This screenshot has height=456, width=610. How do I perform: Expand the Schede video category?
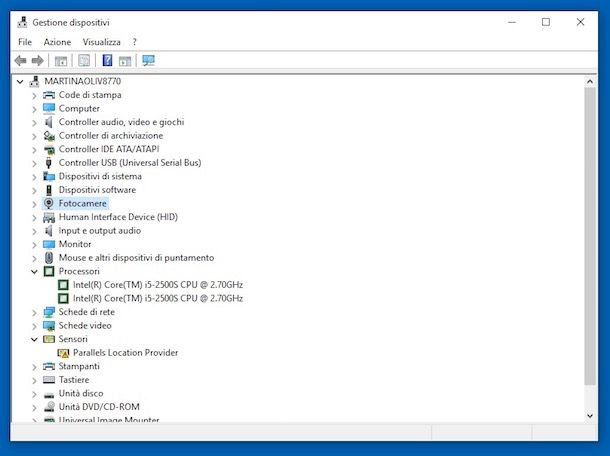(x=34, y=326)
